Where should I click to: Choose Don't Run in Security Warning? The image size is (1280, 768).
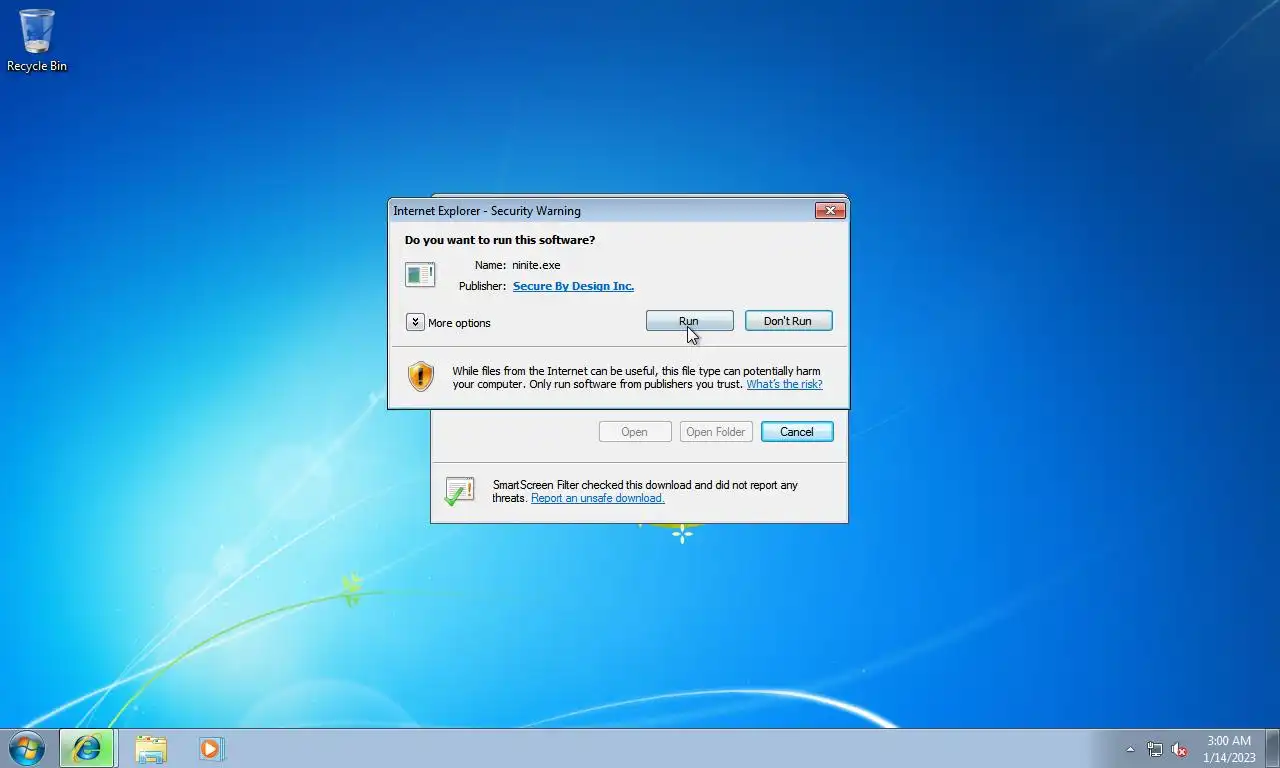point(788,321)
